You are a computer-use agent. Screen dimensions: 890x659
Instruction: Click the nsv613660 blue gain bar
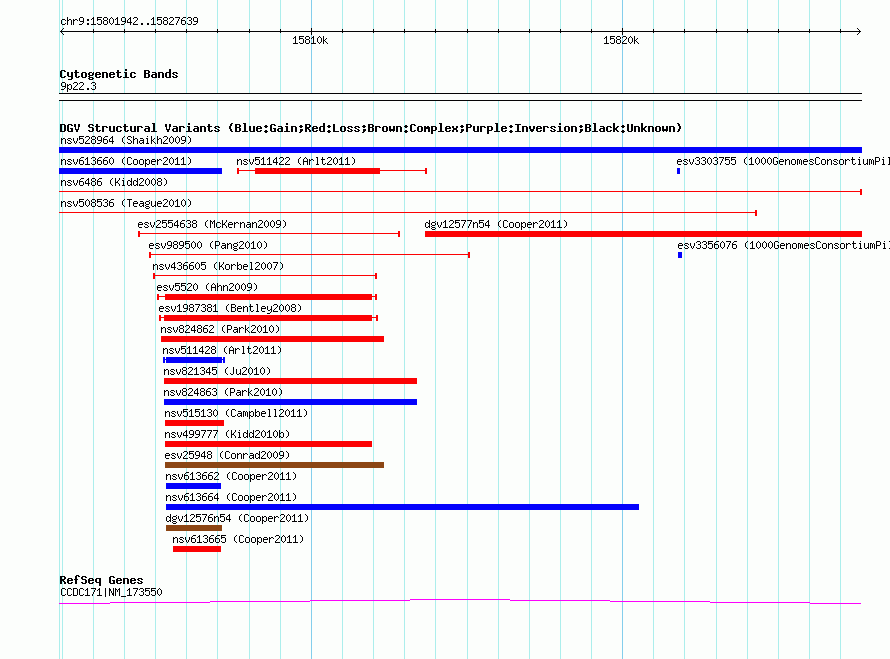(x=141, y=171)
